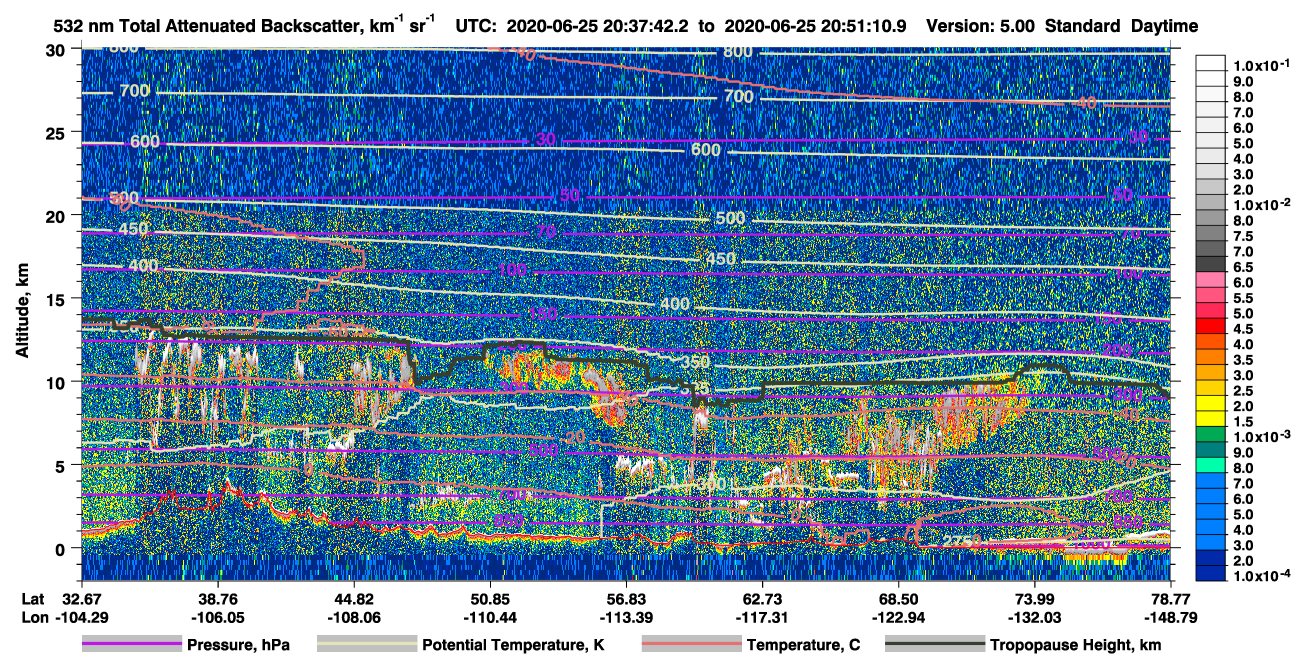Click the white 350 contour label in plot
Viewport: 1300px width, 667px height.
tap(695, 361)
